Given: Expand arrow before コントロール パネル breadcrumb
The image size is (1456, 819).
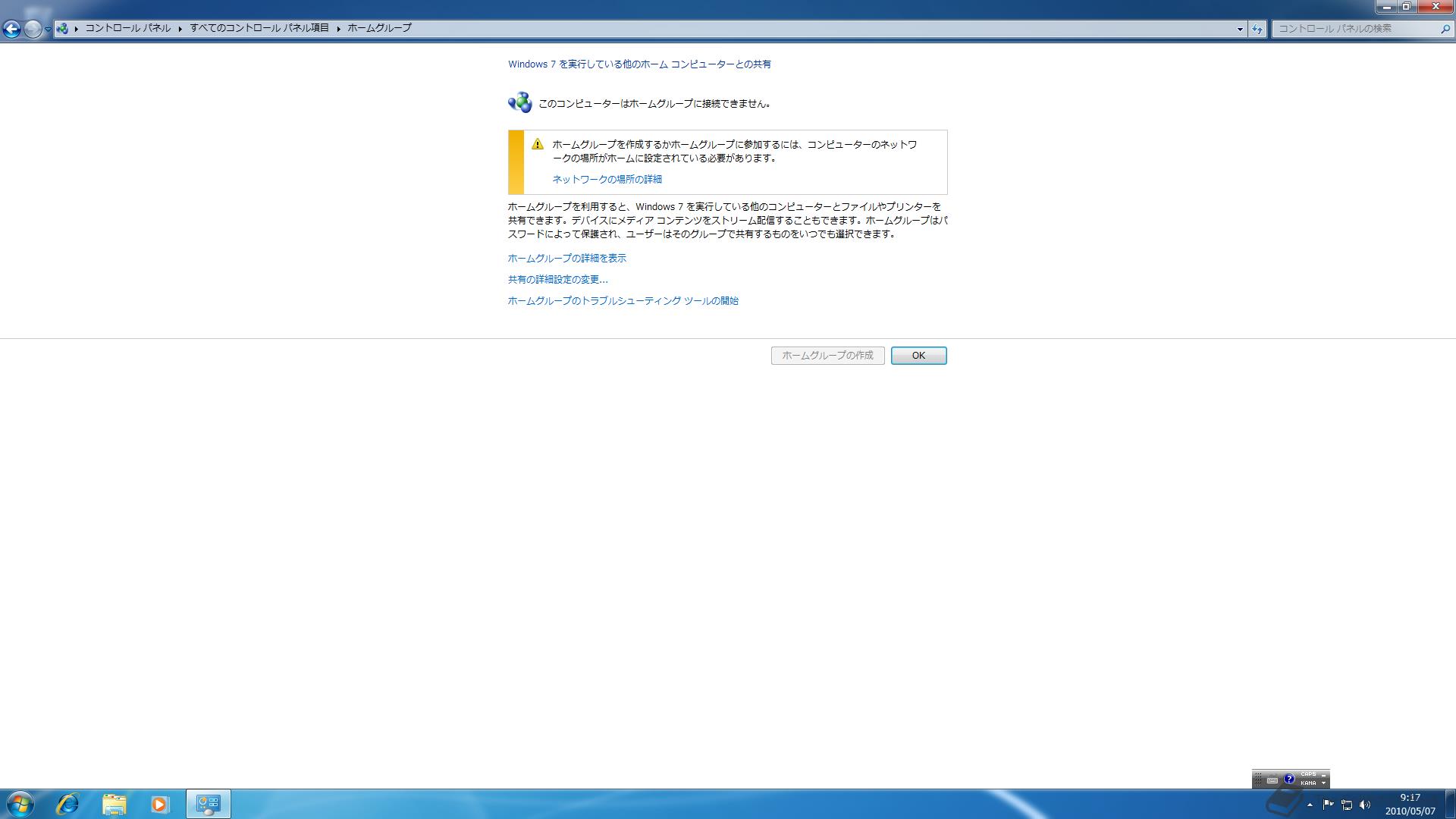Looking at the screenshot, I should pyautogui.click(x=77, y=29).
